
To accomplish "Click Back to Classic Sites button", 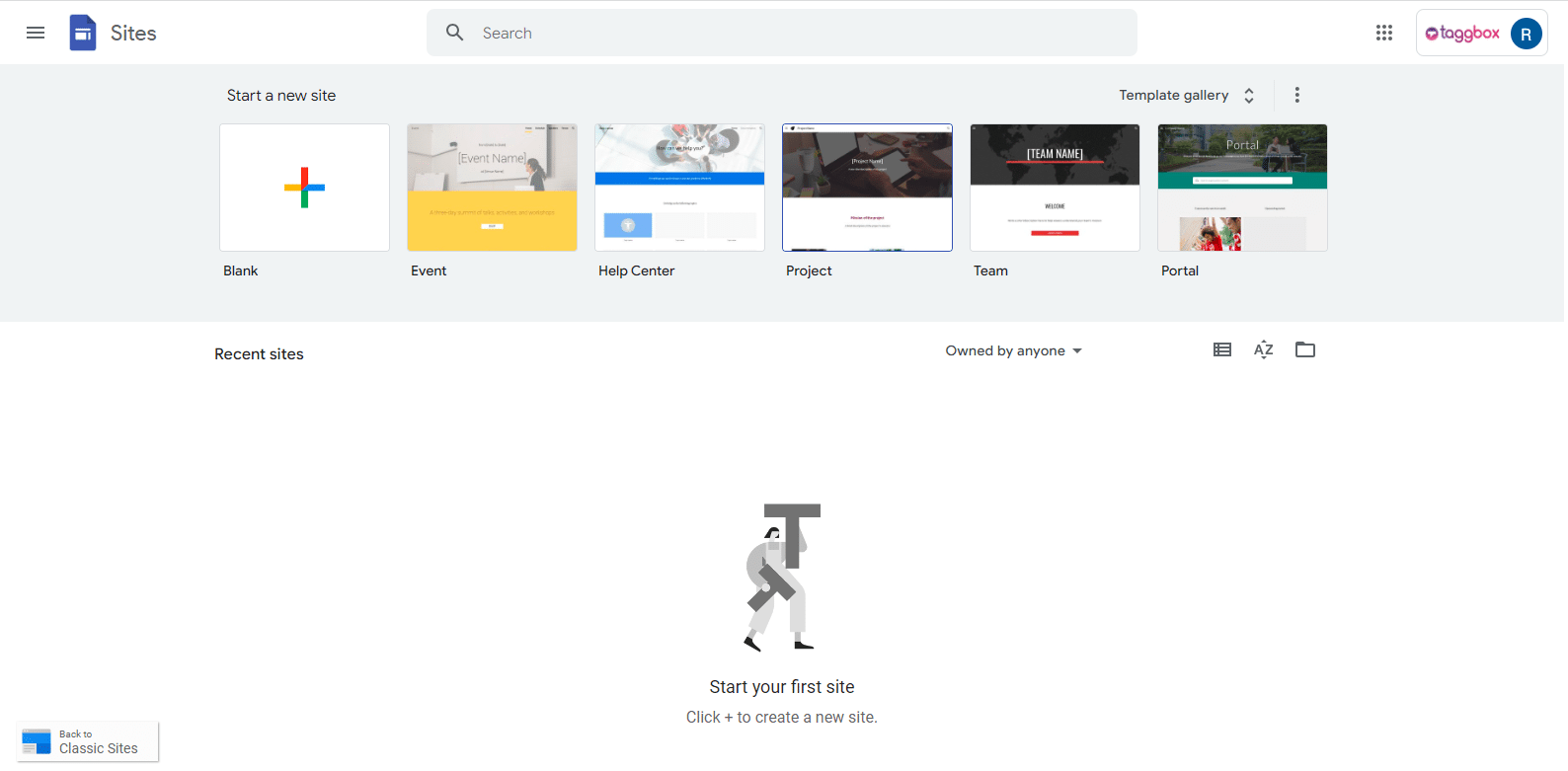I will point(88,742).
